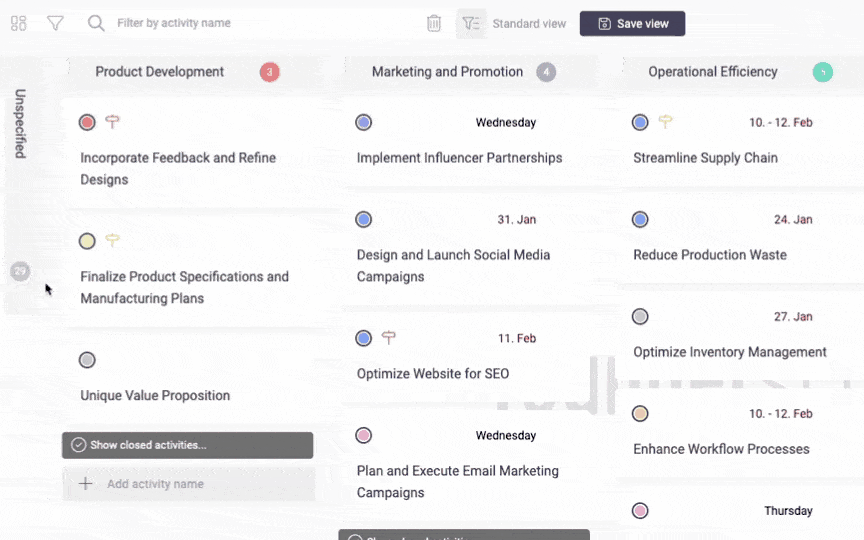This screenshot has width=864, height=540.
Task: Click the search magnifier icon
Action: coord(96,23)
